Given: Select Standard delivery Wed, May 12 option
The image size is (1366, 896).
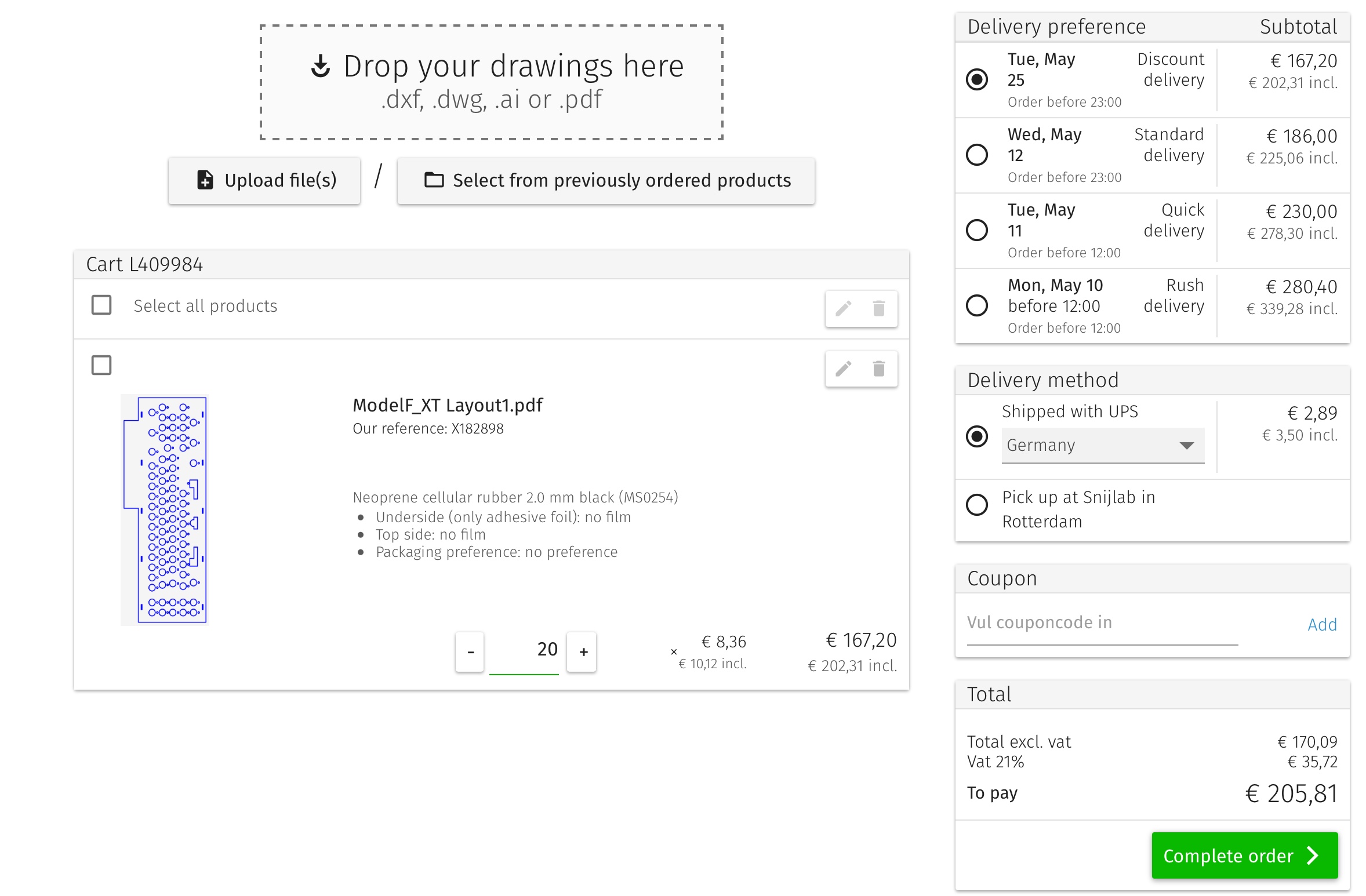Looking at the screenshot, I should 977,155.
